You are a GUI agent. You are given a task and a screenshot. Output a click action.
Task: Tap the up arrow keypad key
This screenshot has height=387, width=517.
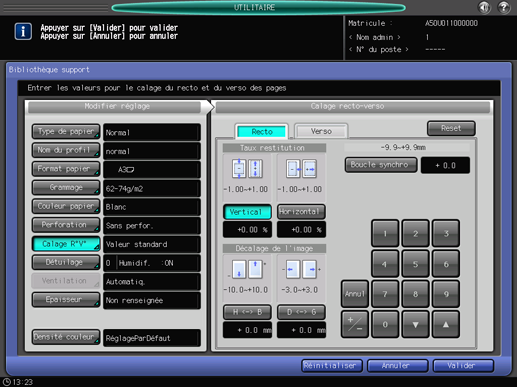point(446,324)
